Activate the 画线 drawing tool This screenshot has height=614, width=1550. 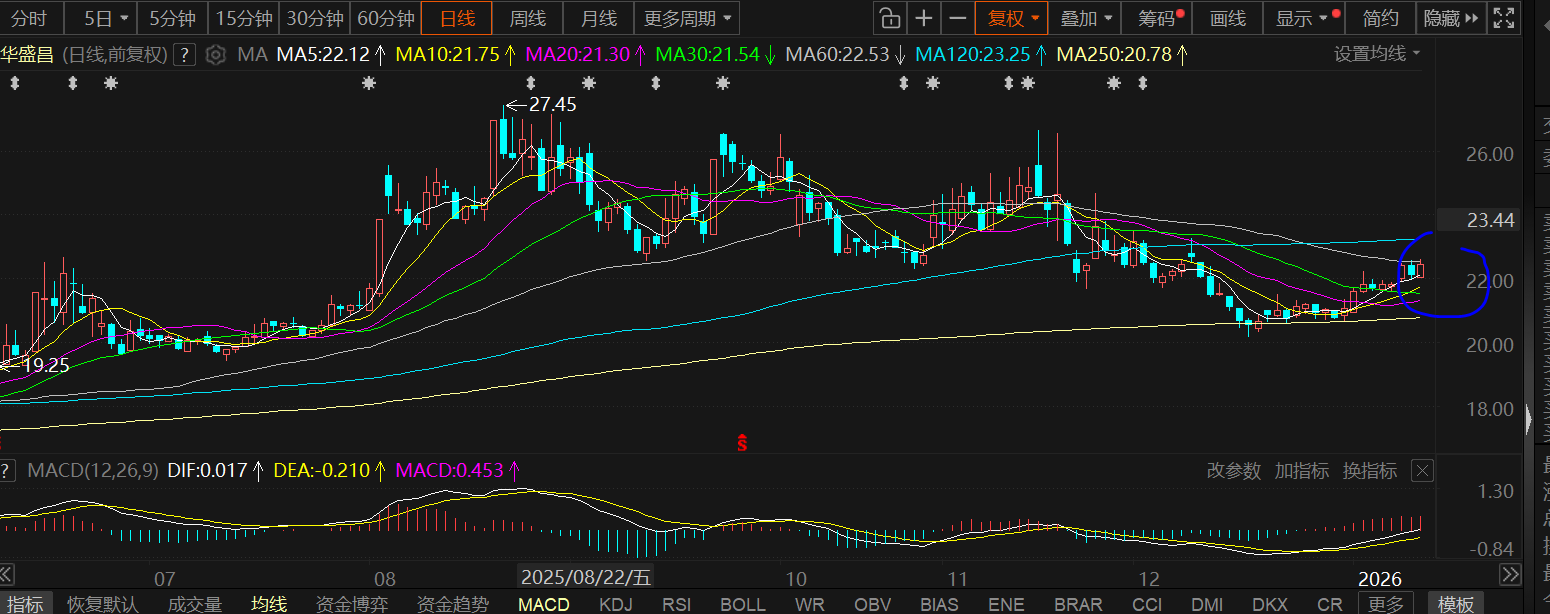1228,18
